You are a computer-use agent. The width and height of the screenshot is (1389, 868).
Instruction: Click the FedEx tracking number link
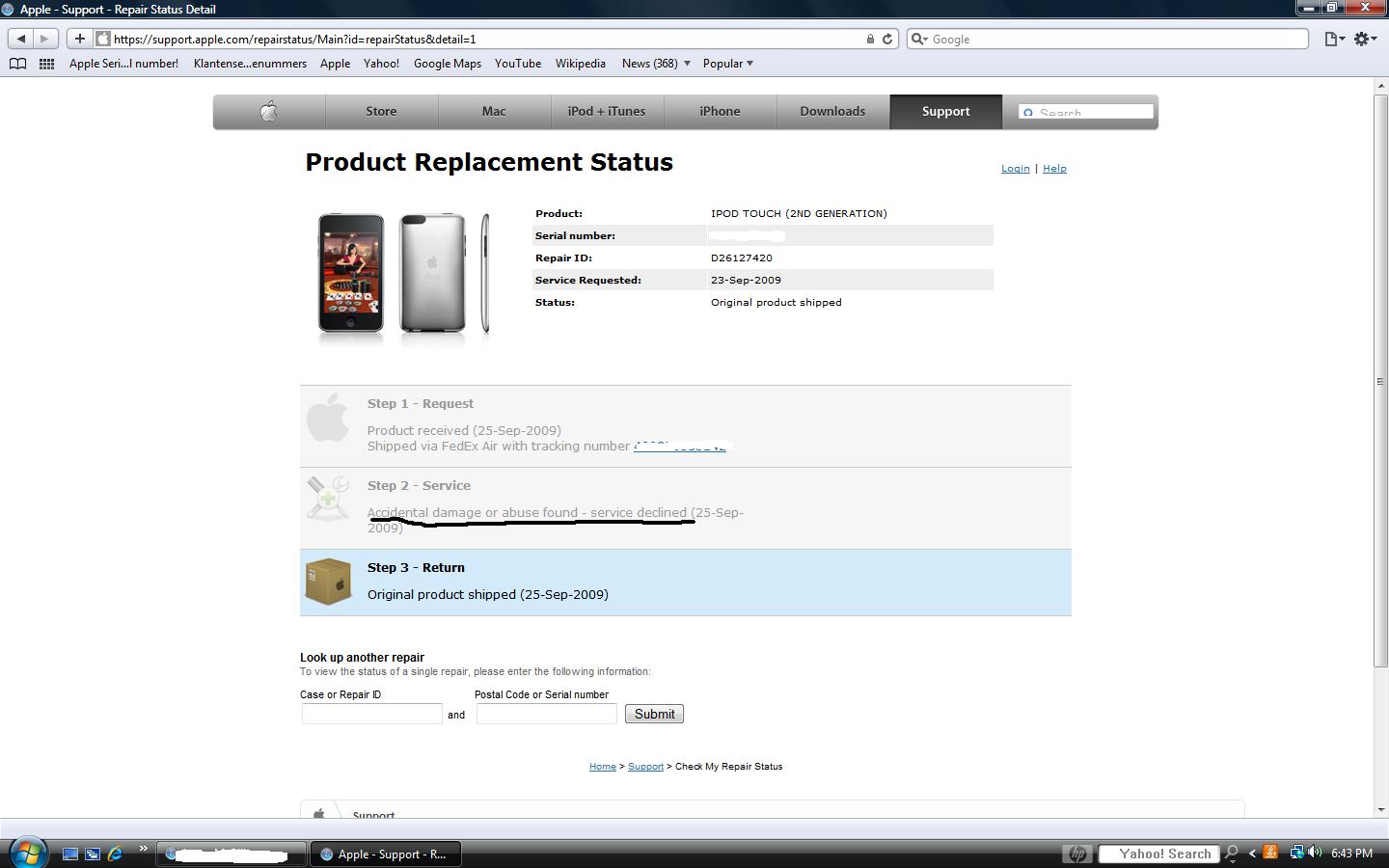[x=680, y=446]
